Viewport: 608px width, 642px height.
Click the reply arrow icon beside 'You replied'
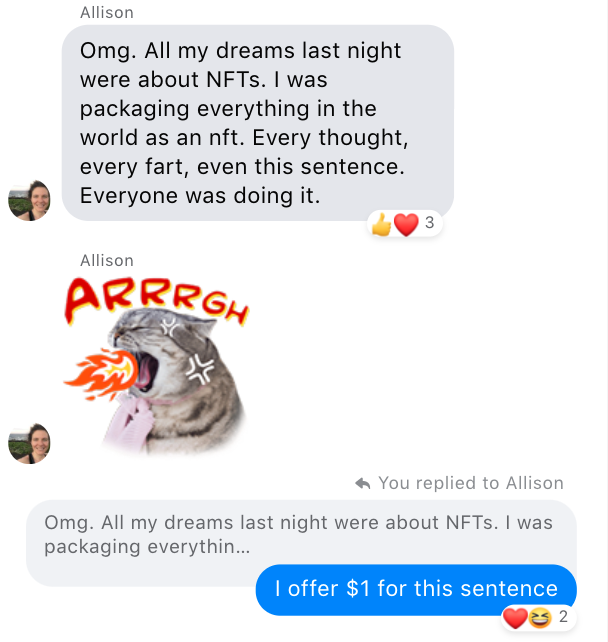pos(363,484)
